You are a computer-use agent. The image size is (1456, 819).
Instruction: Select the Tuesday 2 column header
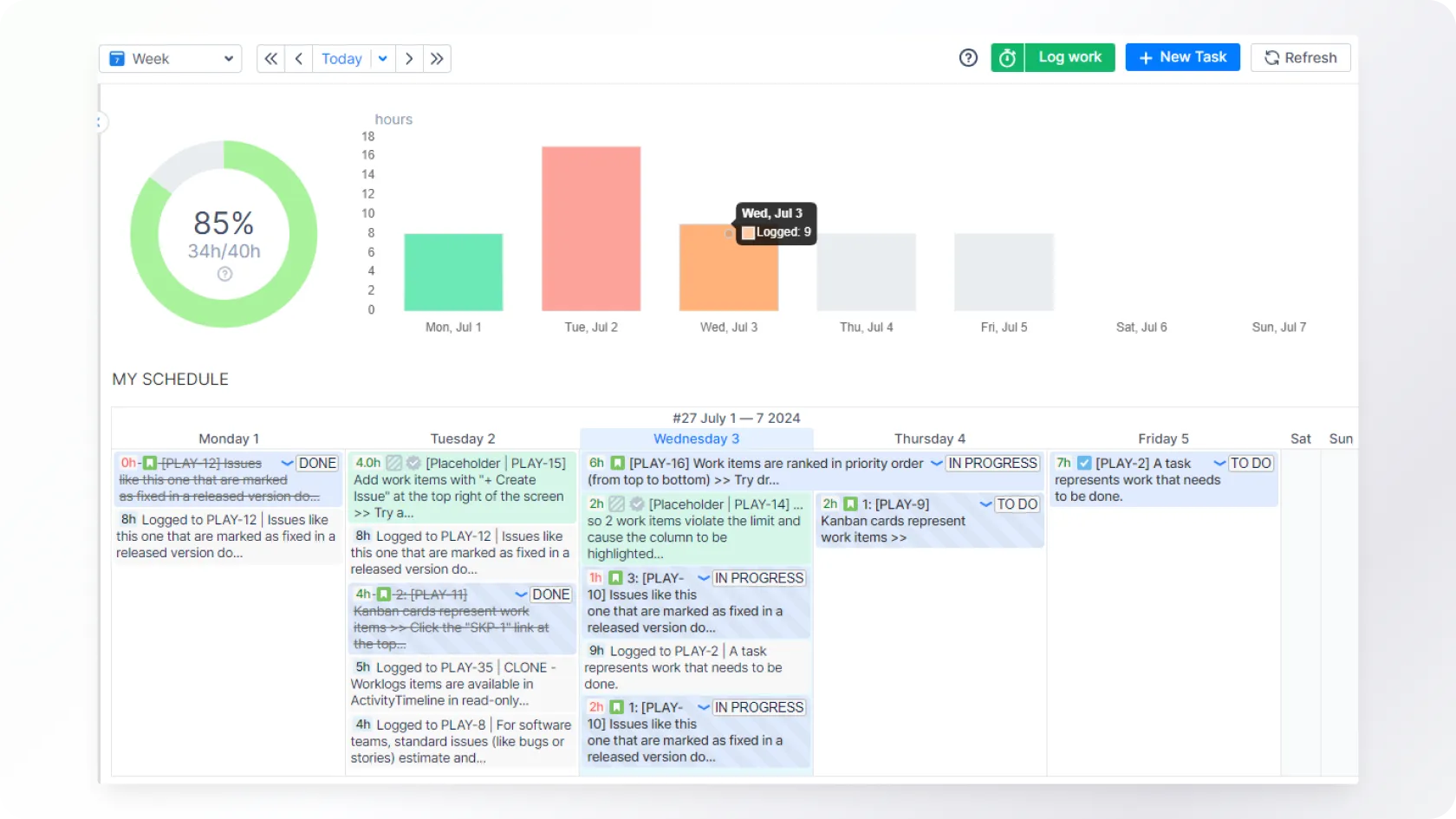point(463,439)
